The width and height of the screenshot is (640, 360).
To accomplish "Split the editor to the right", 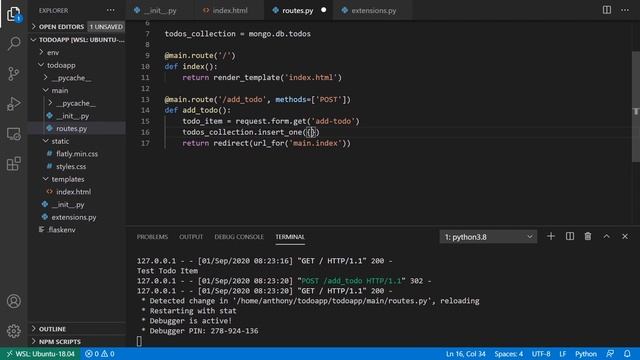I will [607, 10].
